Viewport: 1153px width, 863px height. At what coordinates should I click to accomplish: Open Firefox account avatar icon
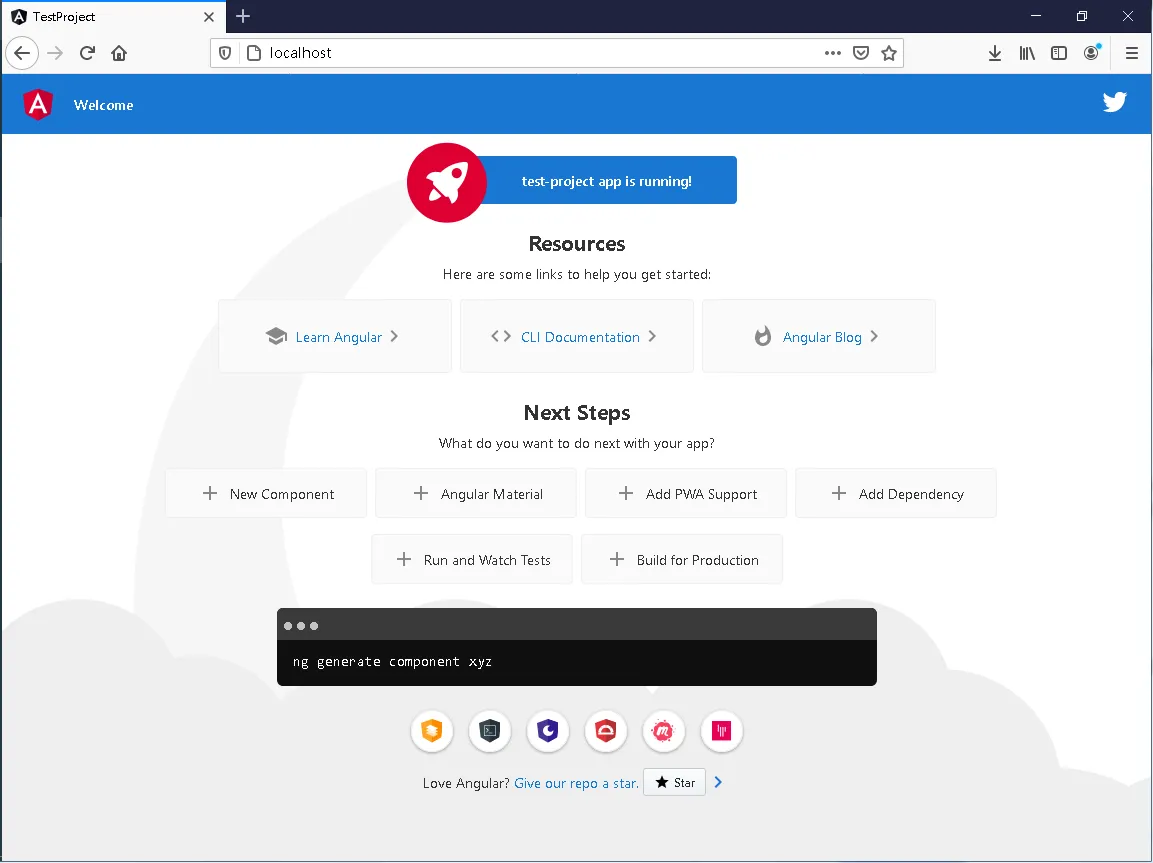1091,52
